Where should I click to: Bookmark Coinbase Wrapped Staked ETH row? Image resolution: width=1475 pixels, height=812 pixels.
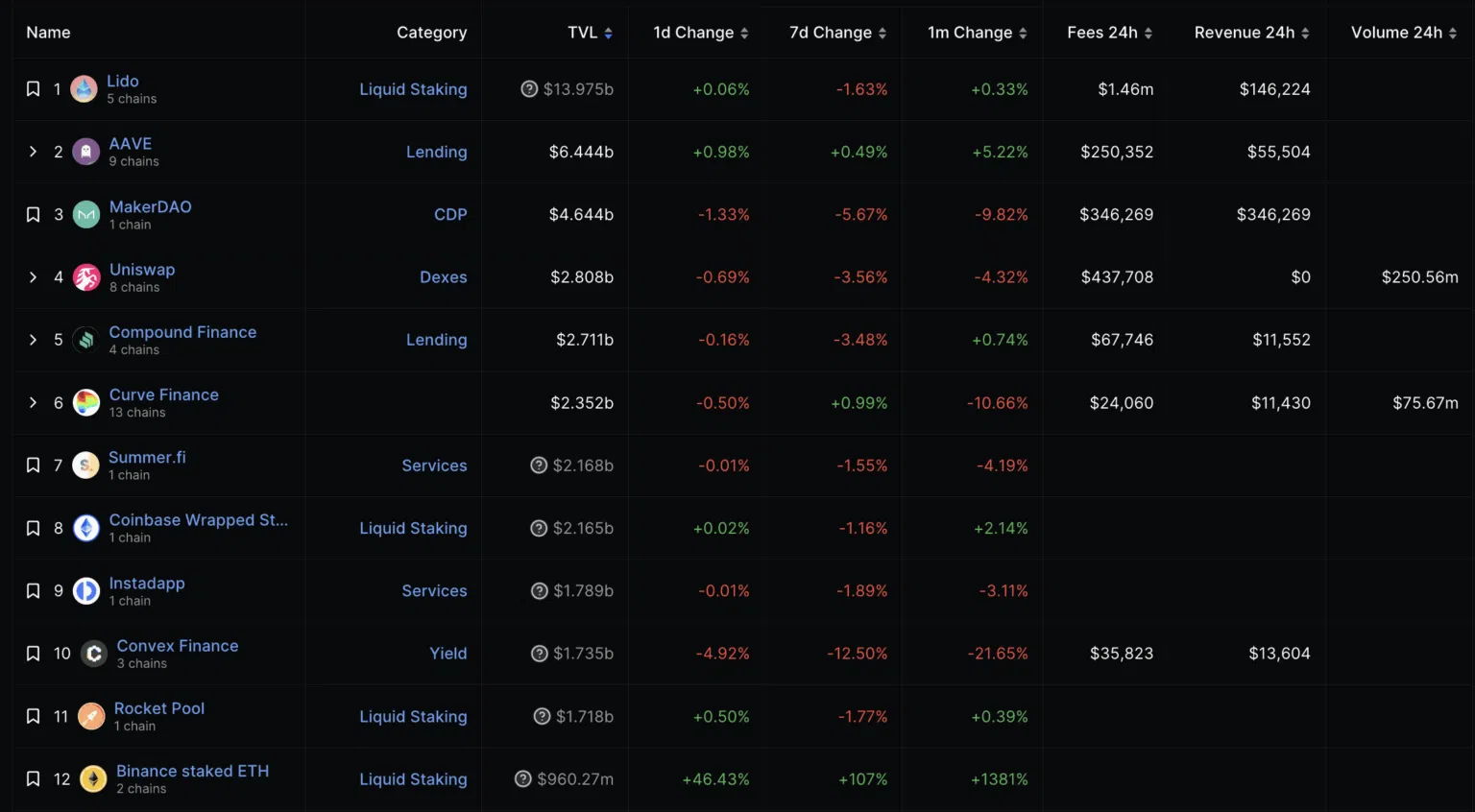(x=33, y=528)
